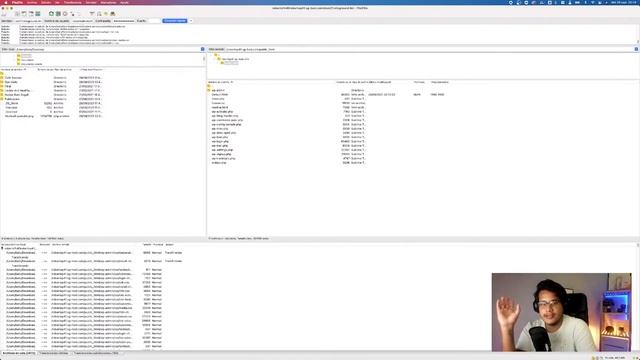Select the wp-admin folder in remote list
The height and width of the screenshot is (360, 640).
(218, 90)
